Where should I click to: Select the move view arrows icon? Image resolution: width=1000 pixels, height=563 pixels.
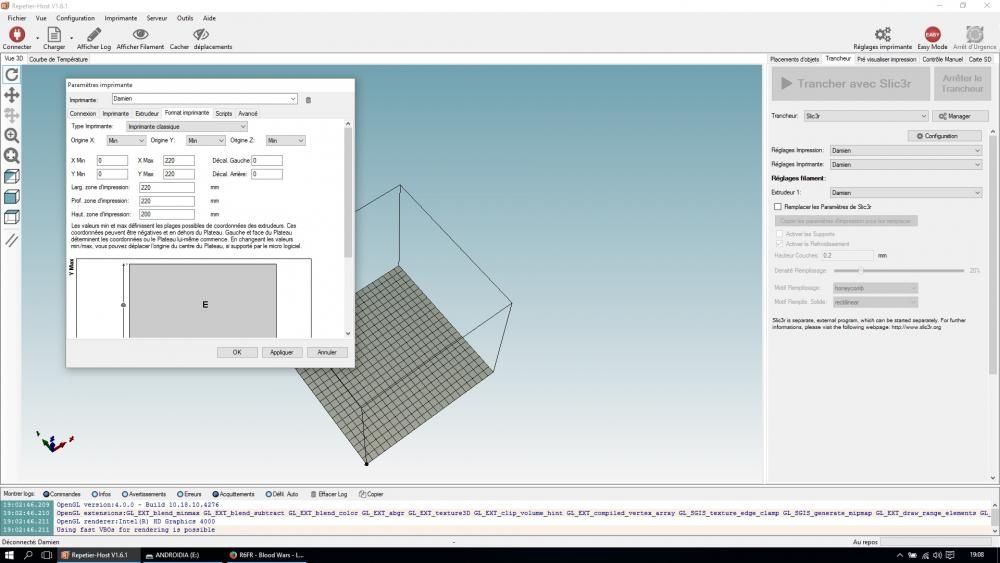[x=11, y=95]
